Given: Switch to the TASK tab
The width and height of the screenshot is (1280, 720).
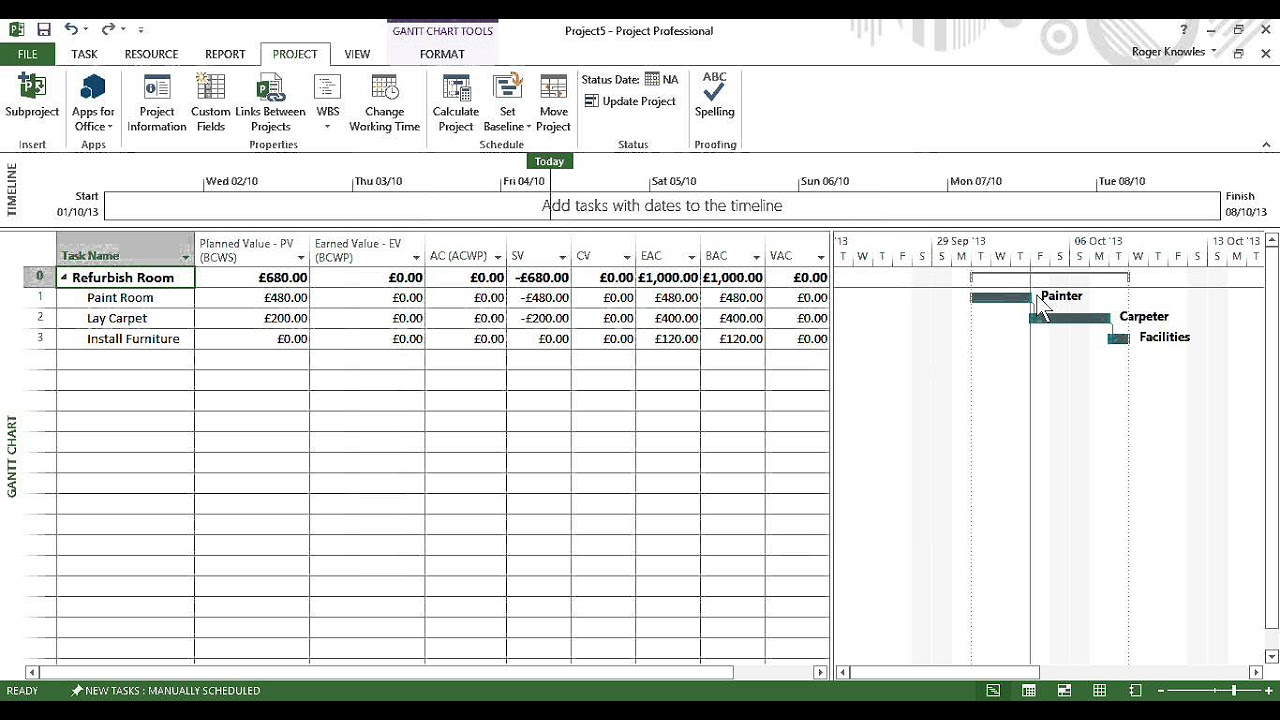Looking at the screenshot, I should 84,54.
